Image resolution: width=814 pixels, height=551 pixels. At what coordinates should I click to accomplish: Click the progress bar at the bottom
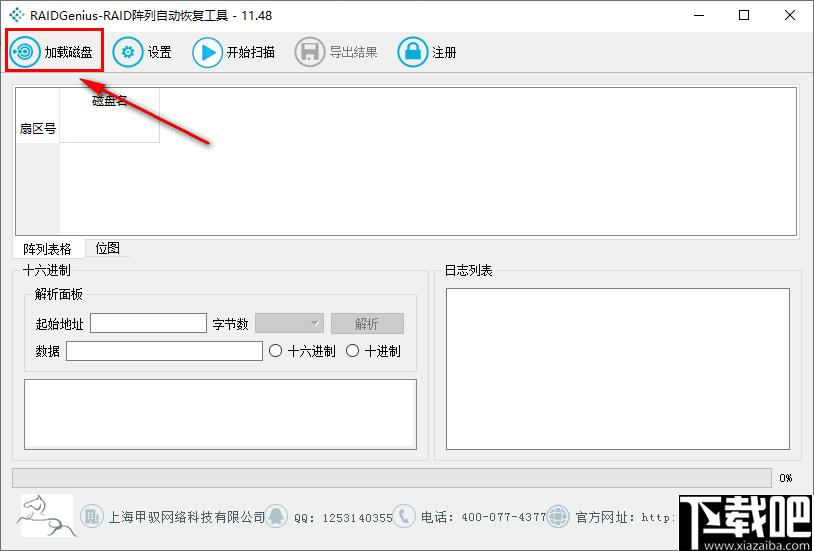(391, 478)
